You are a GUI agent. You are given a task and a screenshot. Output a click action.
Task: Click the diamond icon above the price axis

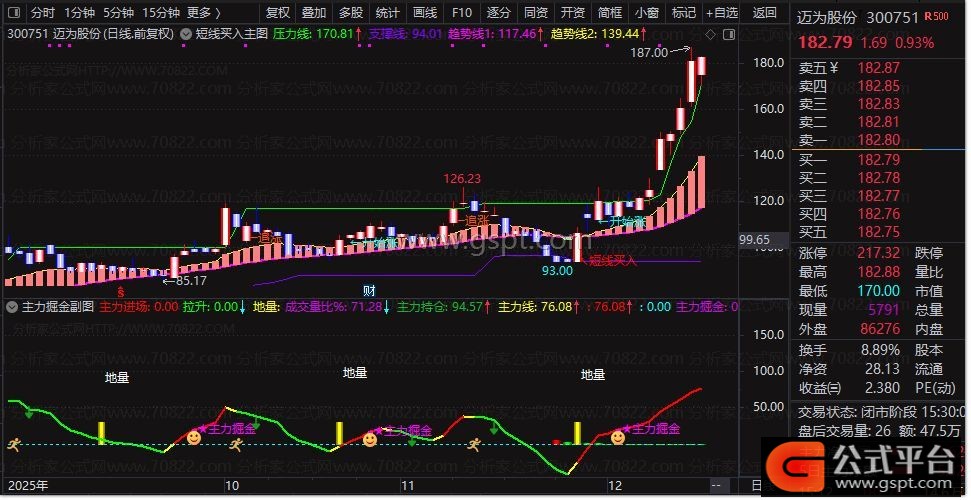tap(710, 34)
